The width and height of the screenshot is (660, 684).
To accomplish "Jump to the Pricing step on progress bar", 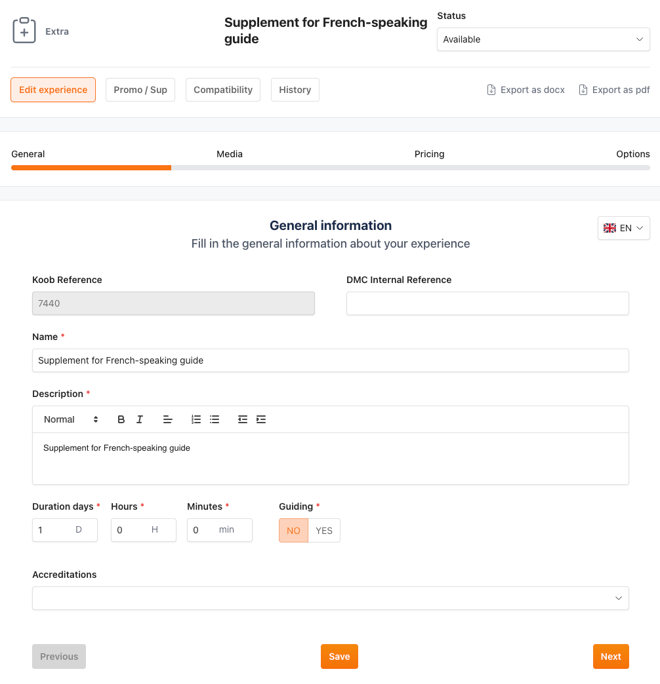I will (x=429, y=154).
